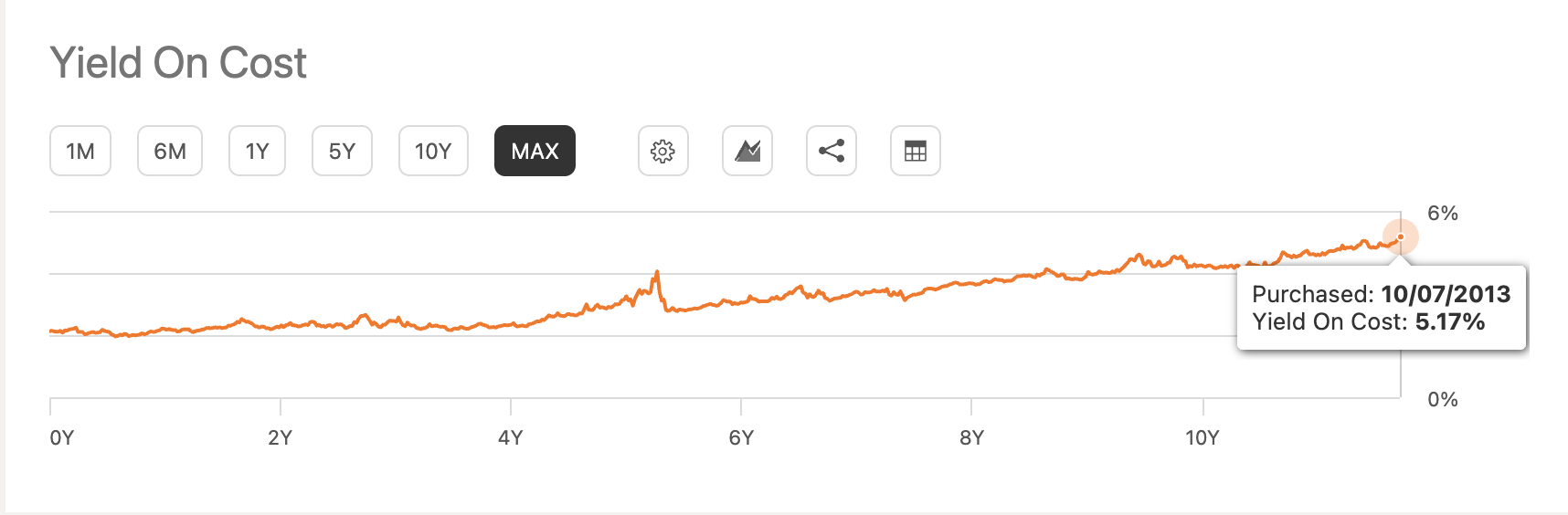Click the Purchased date tooltip box

click(x=1382, y=308)
